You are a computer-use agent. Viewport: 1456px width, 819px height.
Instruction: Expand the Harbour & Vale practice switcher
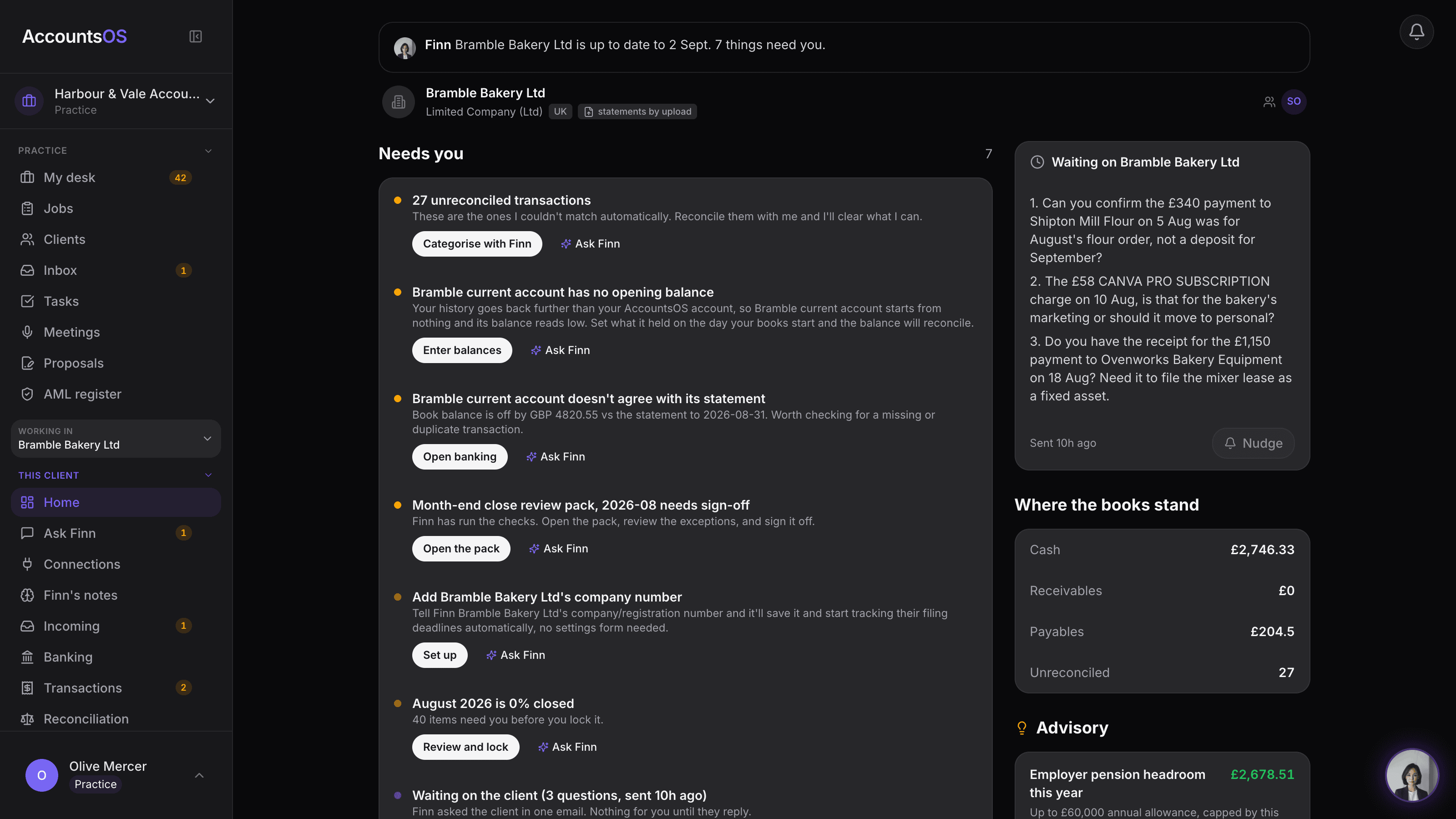tap(115, 101)
